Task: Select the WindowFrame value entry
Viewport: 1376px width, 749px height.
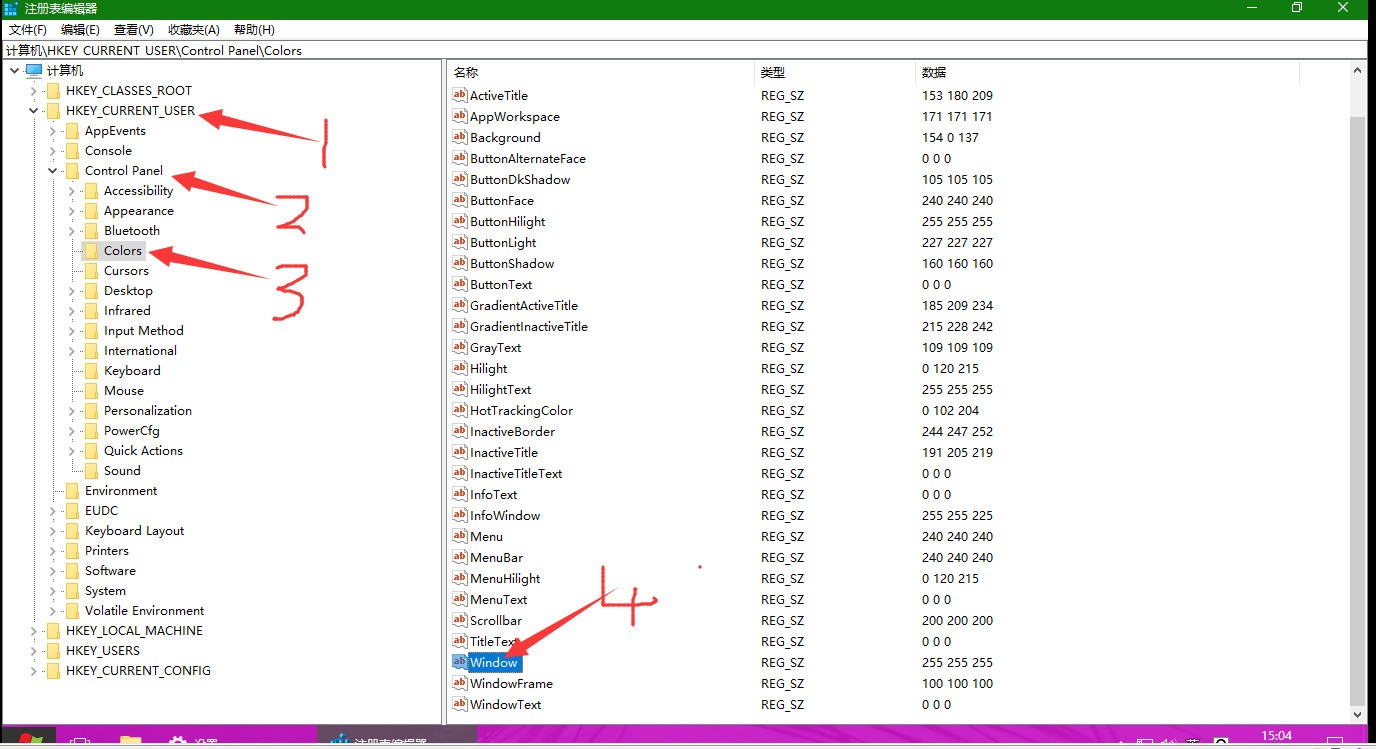Action: point(511,683)
